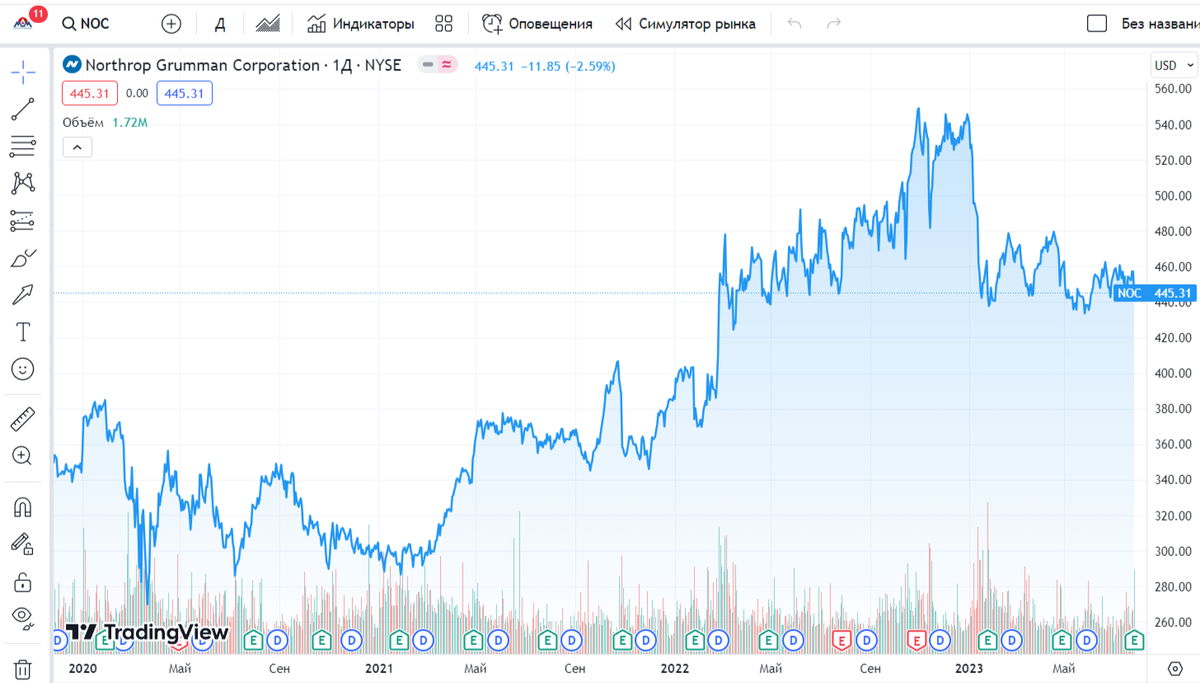This screenshot has width=1200, height=683.
Task: Open the TradingView menu with notification badge
Action: pos(24,22)
